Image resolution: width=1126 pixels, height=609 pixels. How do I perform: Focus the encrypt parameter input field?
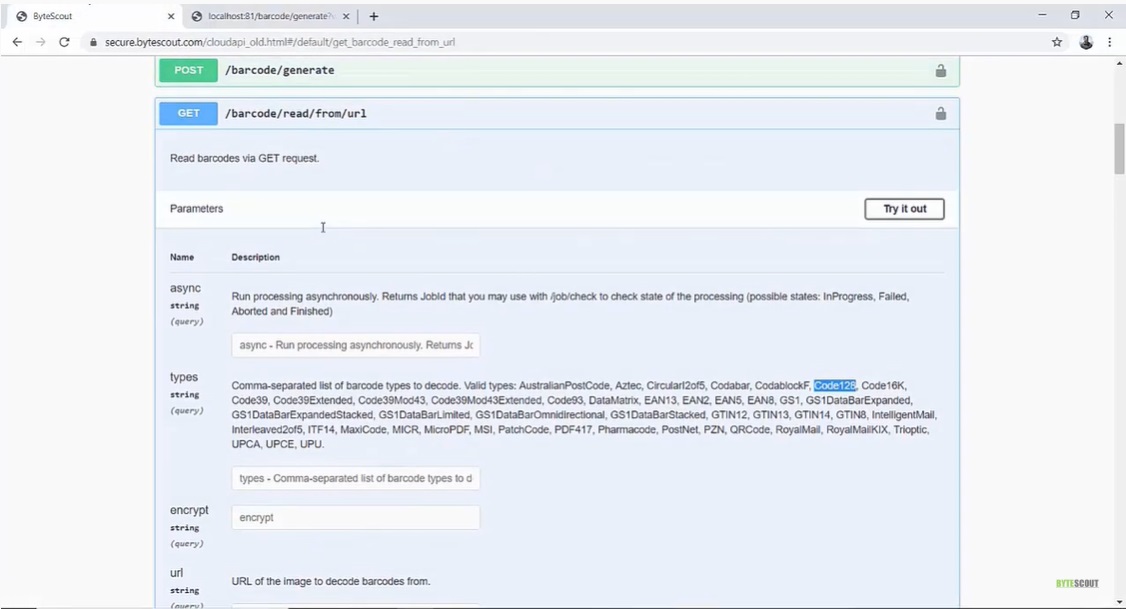coord(355,518)
